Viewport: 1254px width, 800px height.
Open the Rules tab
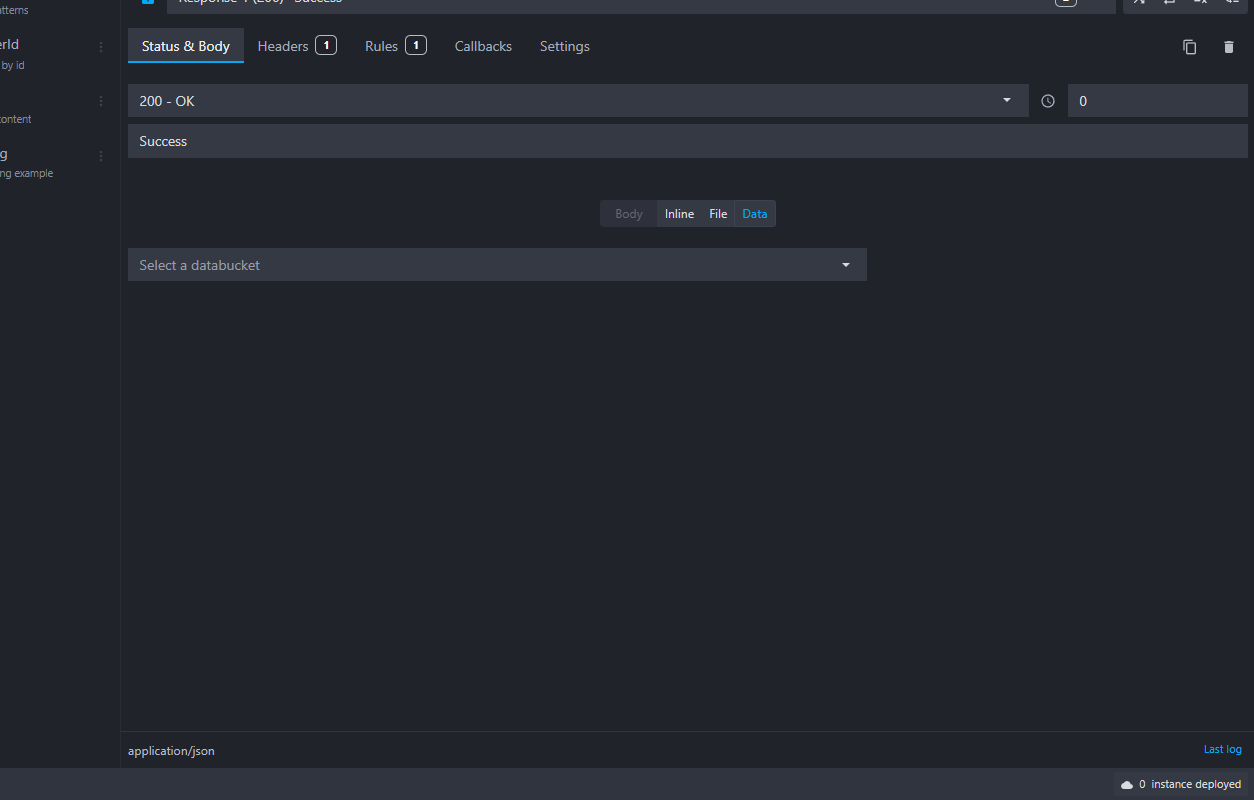tap(381, 46)
